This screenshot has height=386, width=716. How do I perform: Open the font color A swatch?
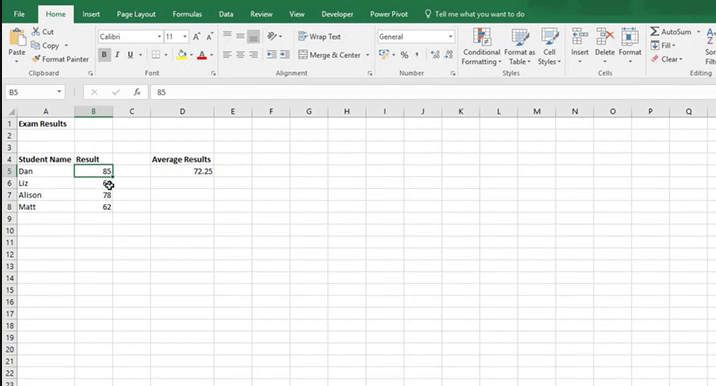[x=202, y=55]
